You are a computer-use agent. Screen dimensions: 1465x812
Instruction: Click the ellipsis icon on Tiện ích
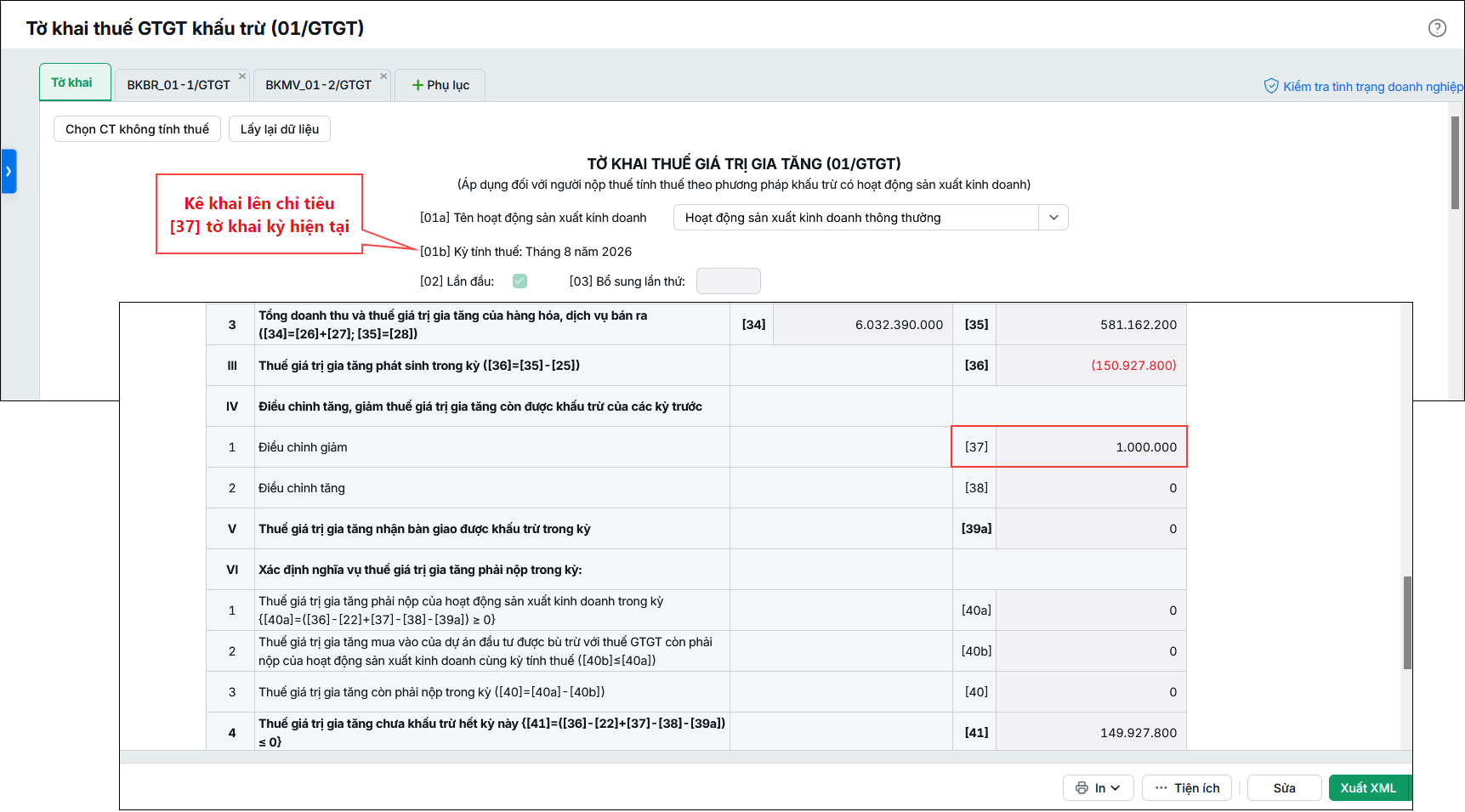(x=1161, y=788)
